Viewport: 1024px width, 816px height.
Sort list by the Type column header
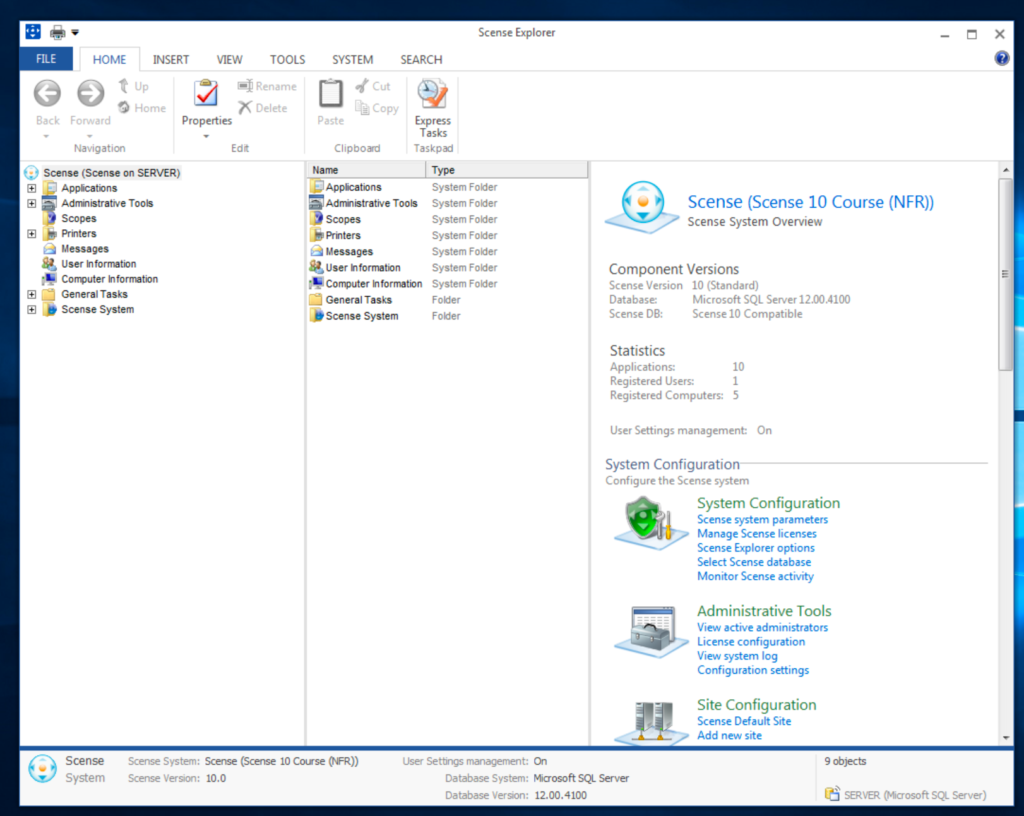[507, 170]
